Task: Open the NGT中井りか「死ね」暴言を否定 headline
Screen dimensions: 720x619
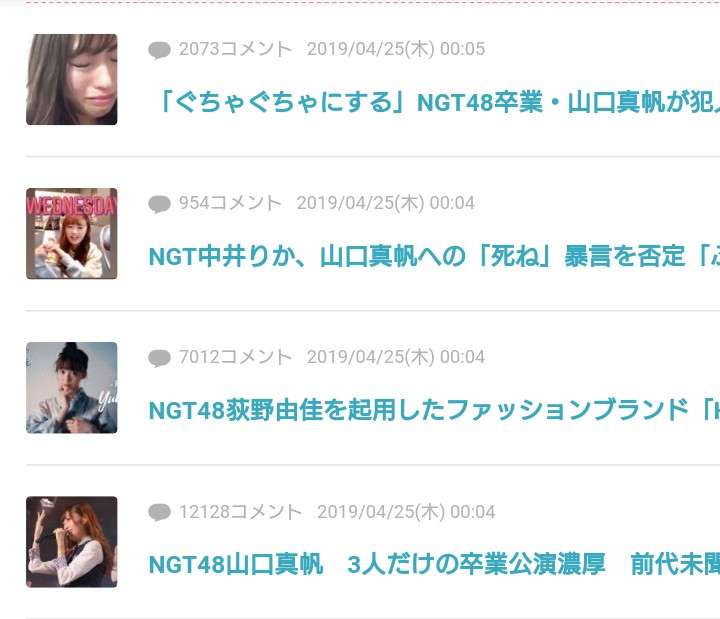Action: point(434,256)
